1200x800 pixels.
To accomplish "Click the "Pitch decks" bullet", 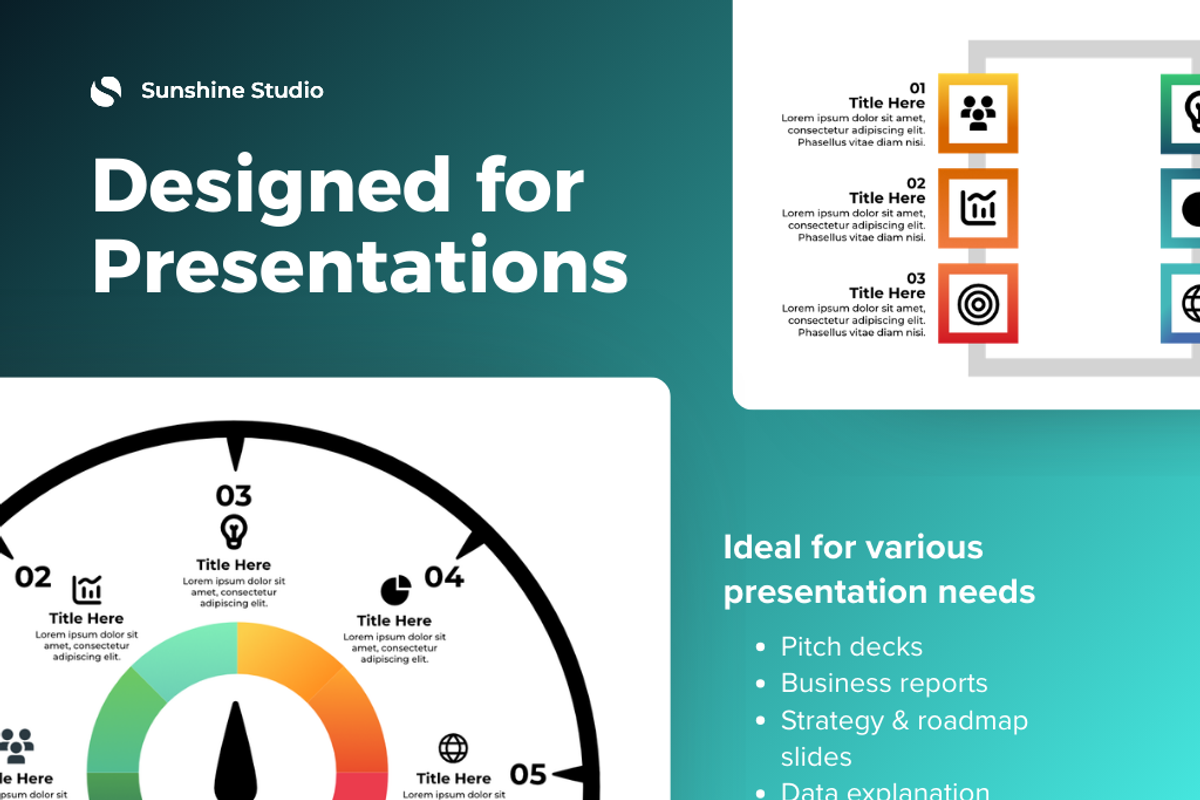I will (x=852, y=647).
